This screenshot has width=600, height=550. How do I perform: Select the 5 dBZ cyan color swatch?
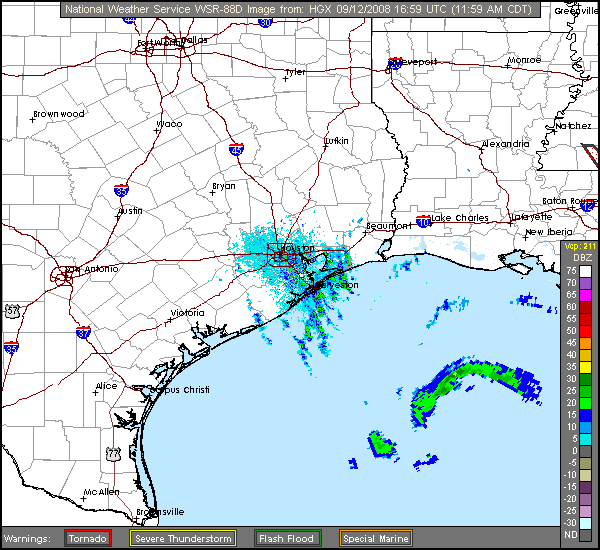pyautogui.click(x=585, y=439)
